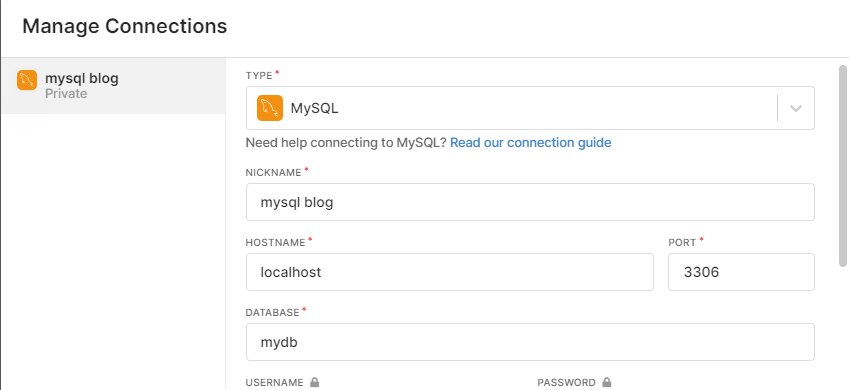The height and width of the screenshot is (390, 849).
Task: Click the DATABASE field label
Action: pos(272,313)
